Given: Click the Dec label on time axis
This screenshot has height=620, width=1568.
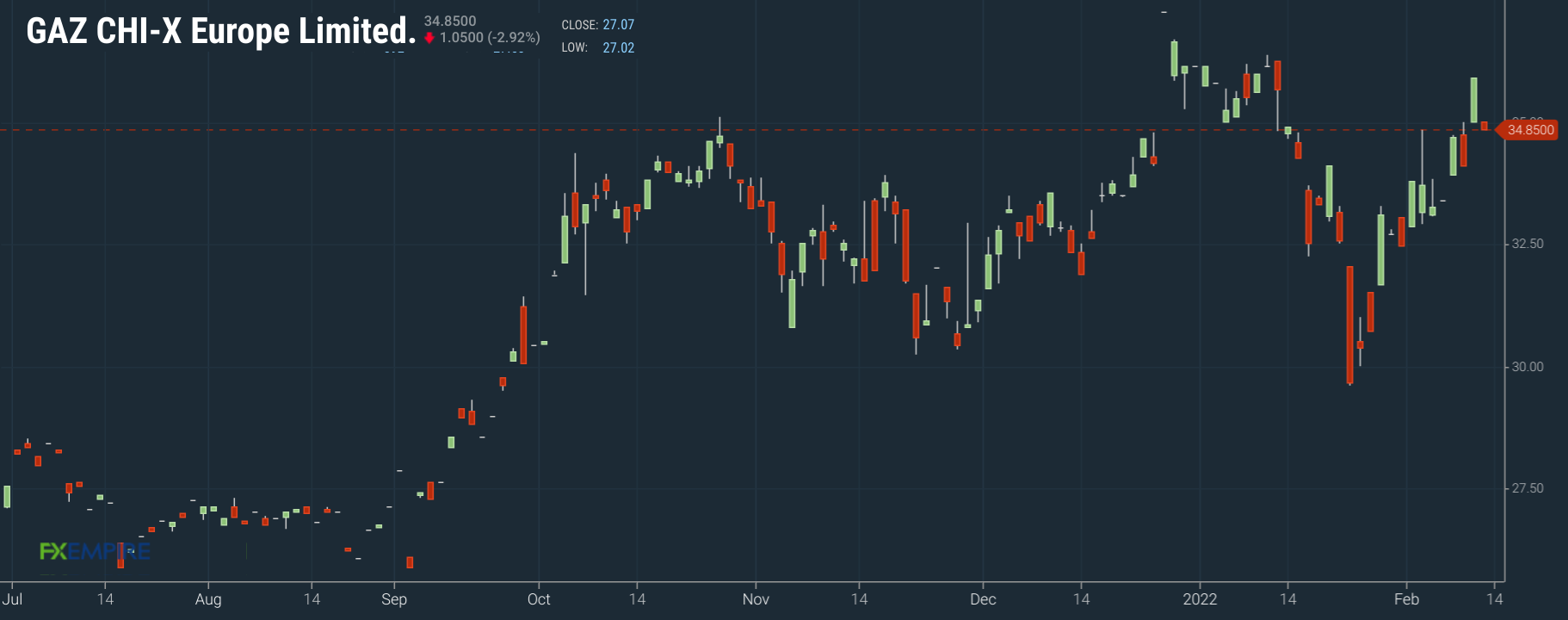Looking at the screenshot, I should pos(983,598).
